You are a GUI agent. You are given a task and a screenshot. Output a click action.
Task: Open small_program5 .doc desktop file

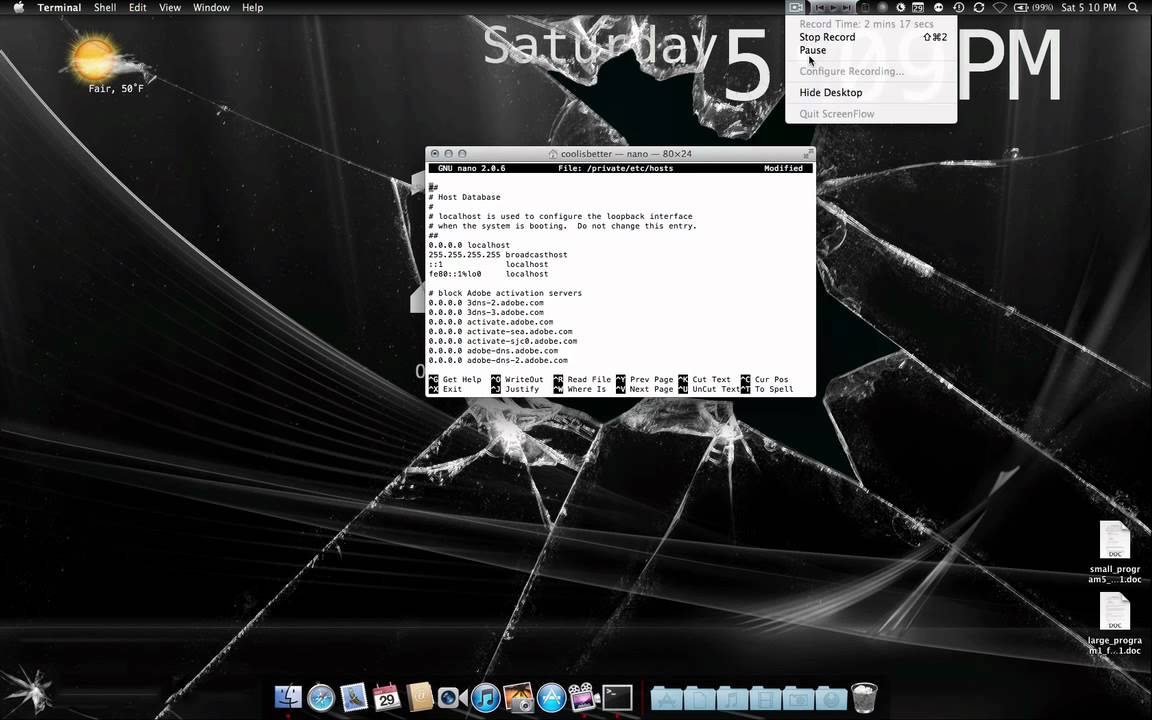coord(1115,552)
